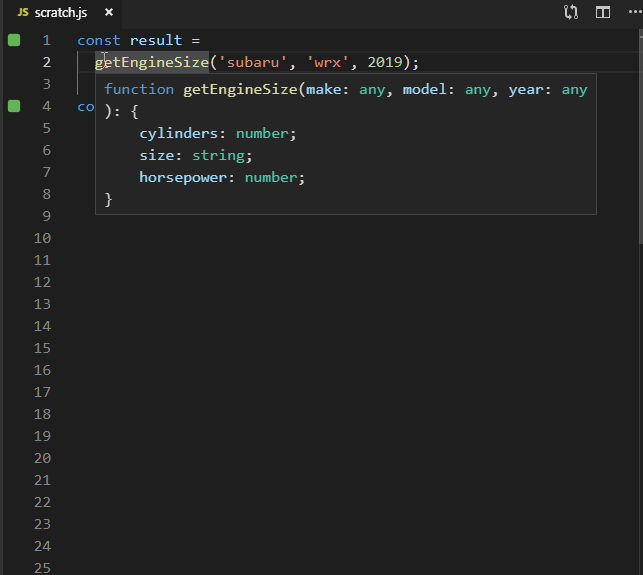Click the result variable on line 1
Image resolution: width=643 pixels, height=575 pixels.
click(156, 40)
